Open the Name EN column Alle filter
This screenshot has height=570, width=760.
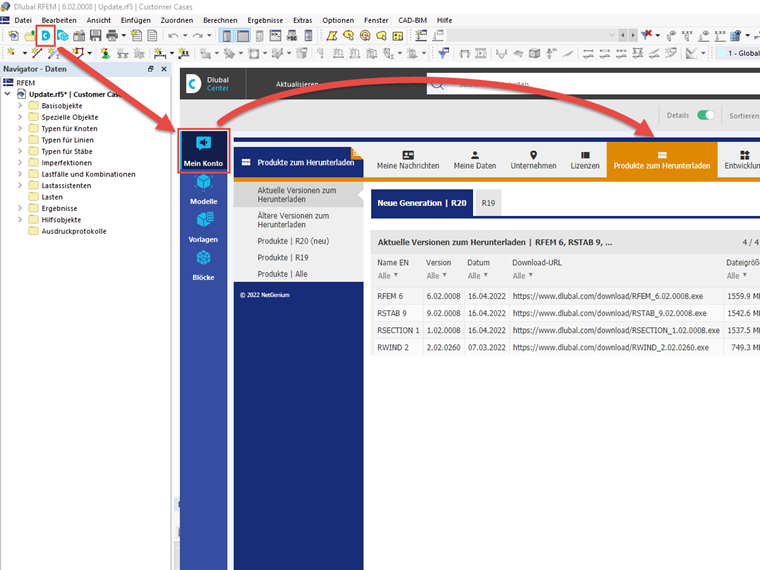pyautogui.click(x=388, y=276)
